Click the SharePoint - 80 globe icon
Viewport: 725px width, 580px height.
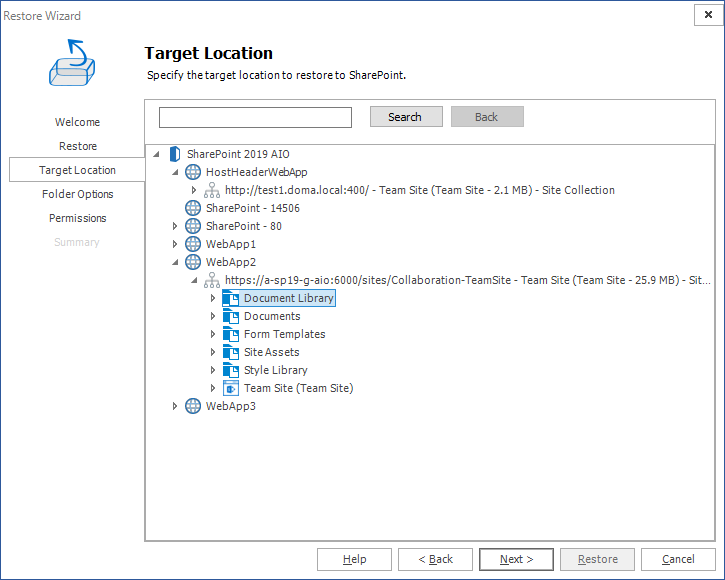coord(193,226)
